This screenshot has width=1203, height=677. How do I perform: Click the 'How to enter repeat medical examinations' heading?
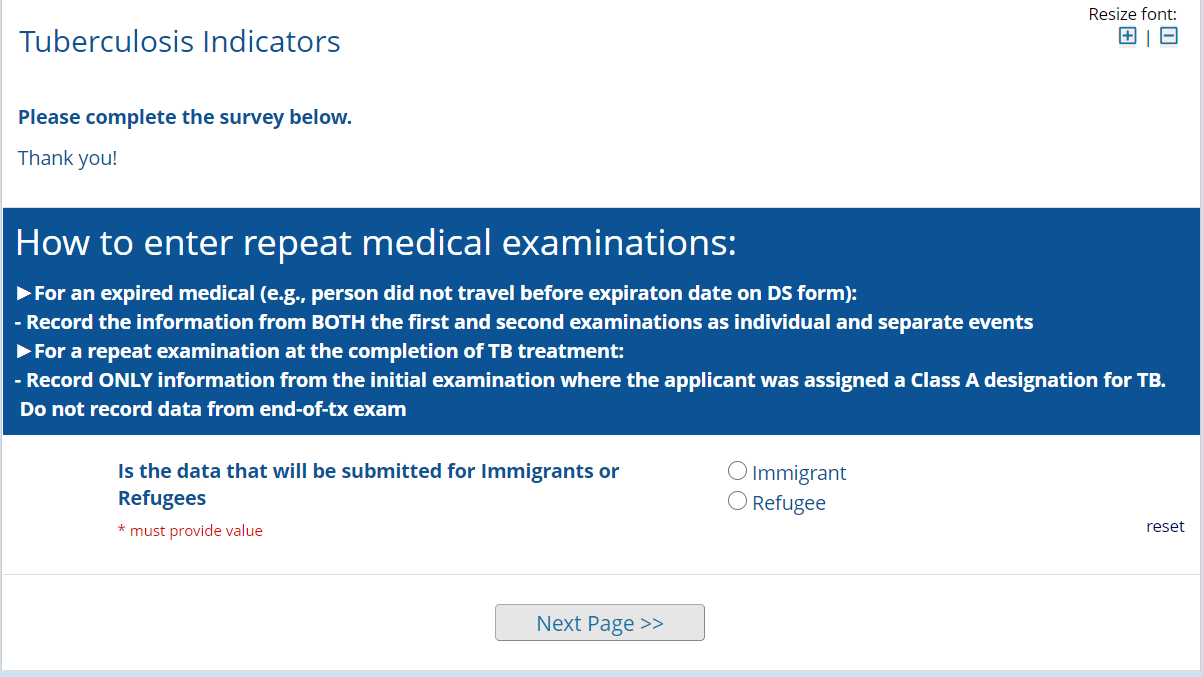pyautogui.click(x=376, y=243)
